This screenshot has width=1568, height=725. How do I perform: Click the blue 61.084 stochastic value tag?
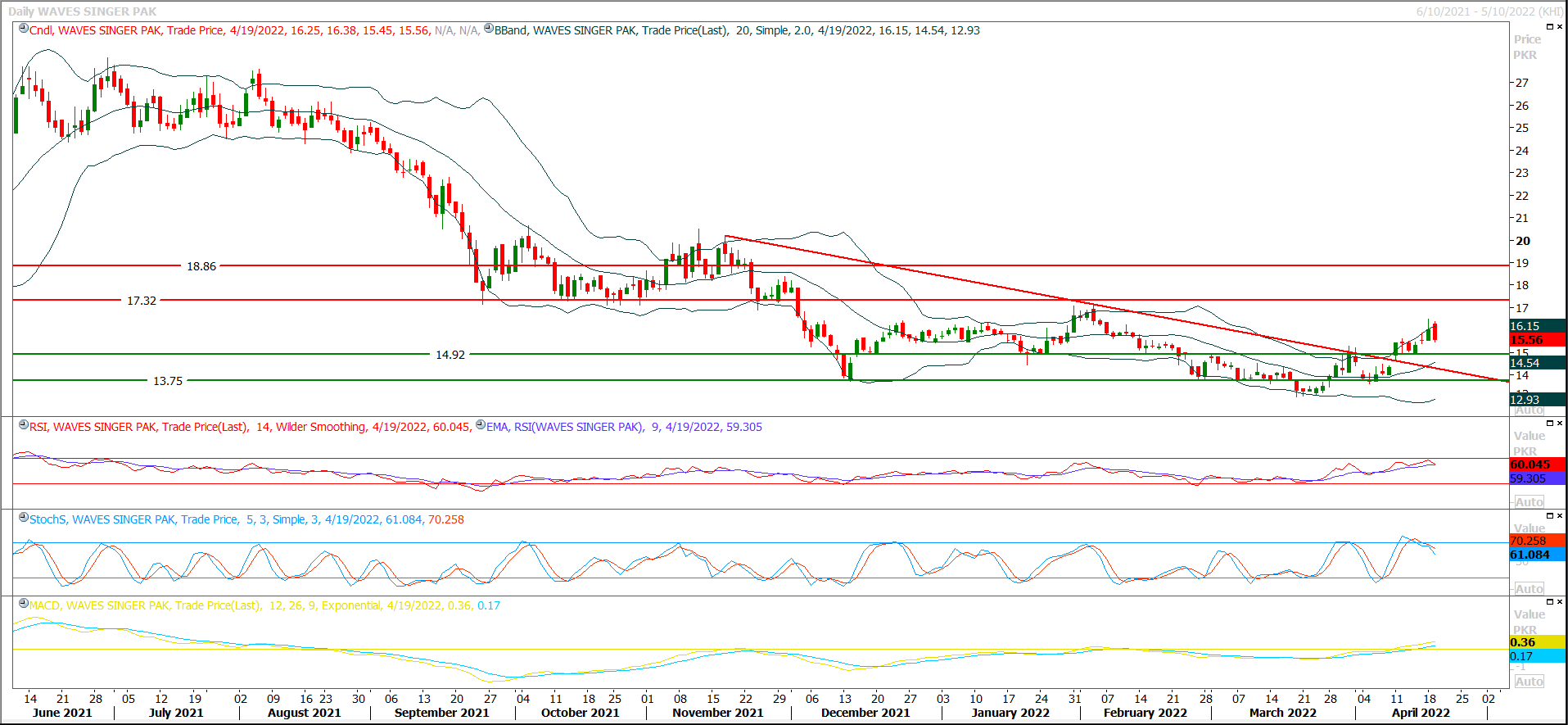[1537, 555]
